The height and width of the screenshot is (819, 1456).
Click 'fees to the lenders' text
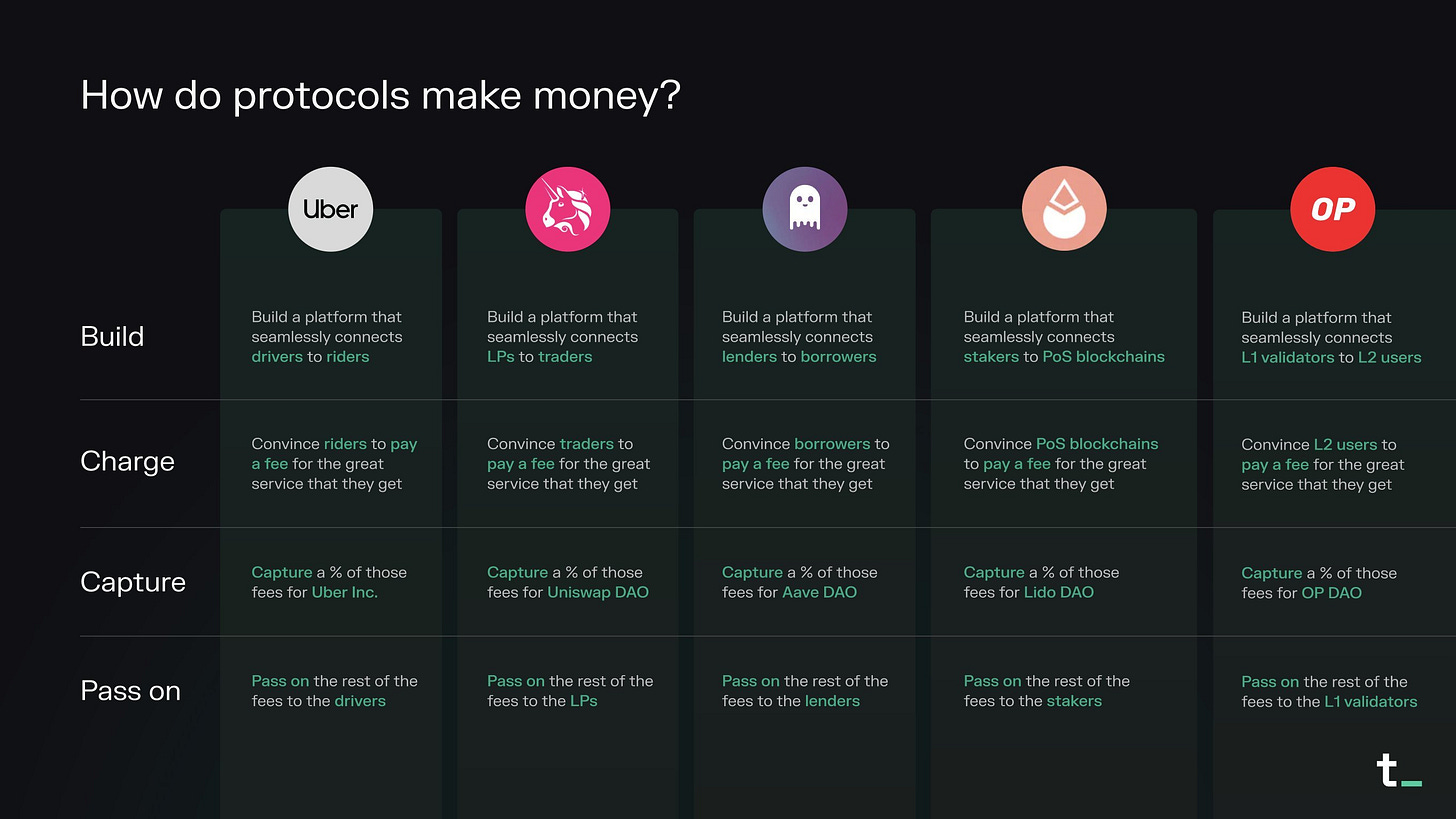point(791,701)
